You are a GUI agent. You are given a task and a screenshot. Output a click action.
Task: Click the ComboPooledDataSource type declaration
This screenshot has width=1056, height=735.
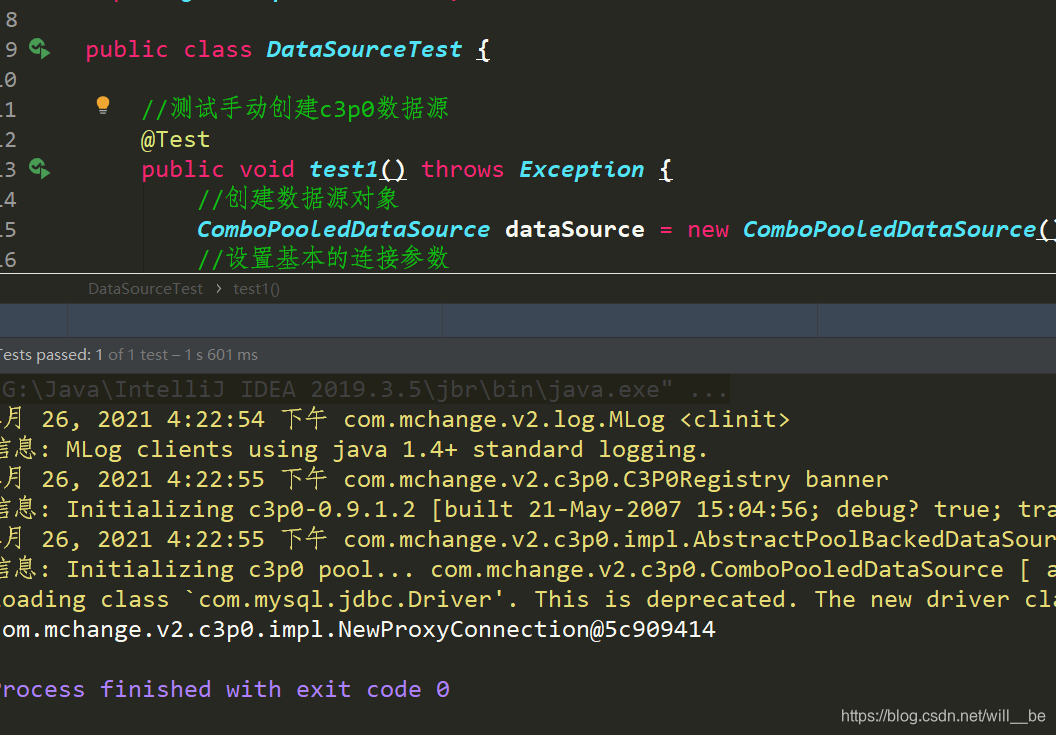pyautogui.click(x=343, y=229)
